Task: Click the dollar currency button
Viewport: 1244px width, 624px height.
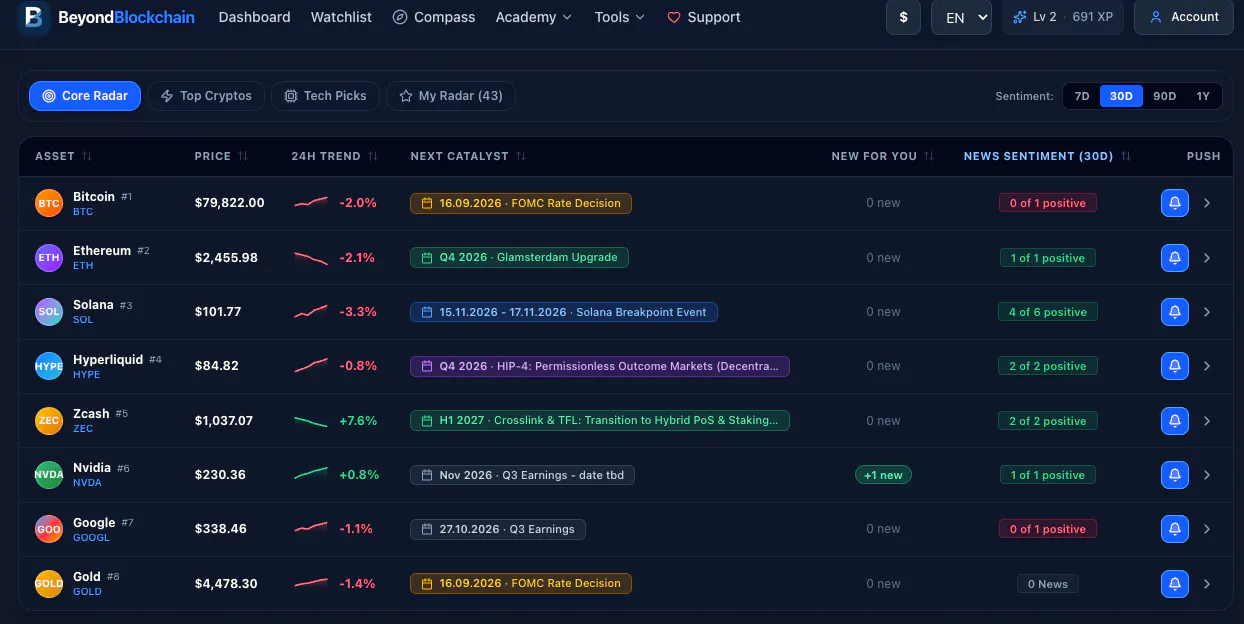Action: click(904, 17)
